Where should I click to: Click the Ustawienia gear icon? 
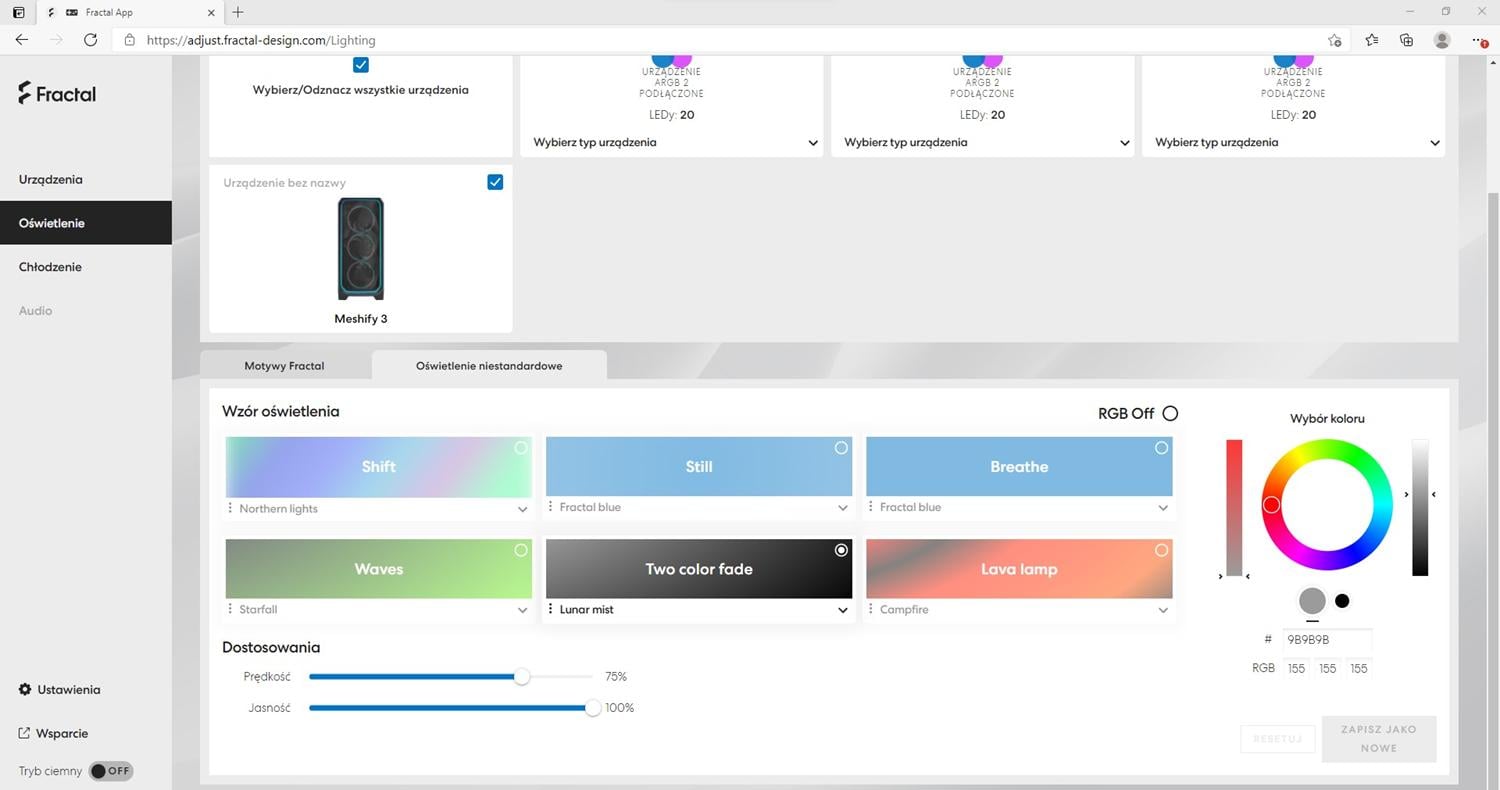(25, 690)
